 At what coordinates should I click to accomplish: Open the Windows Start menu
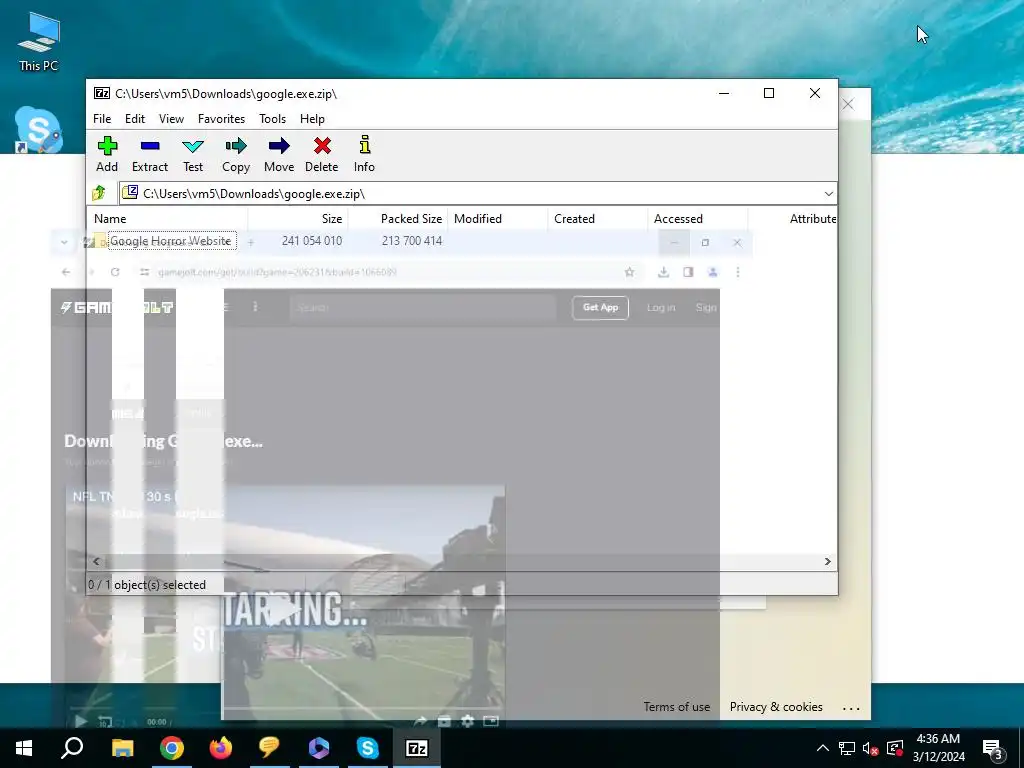coord(24,748)
